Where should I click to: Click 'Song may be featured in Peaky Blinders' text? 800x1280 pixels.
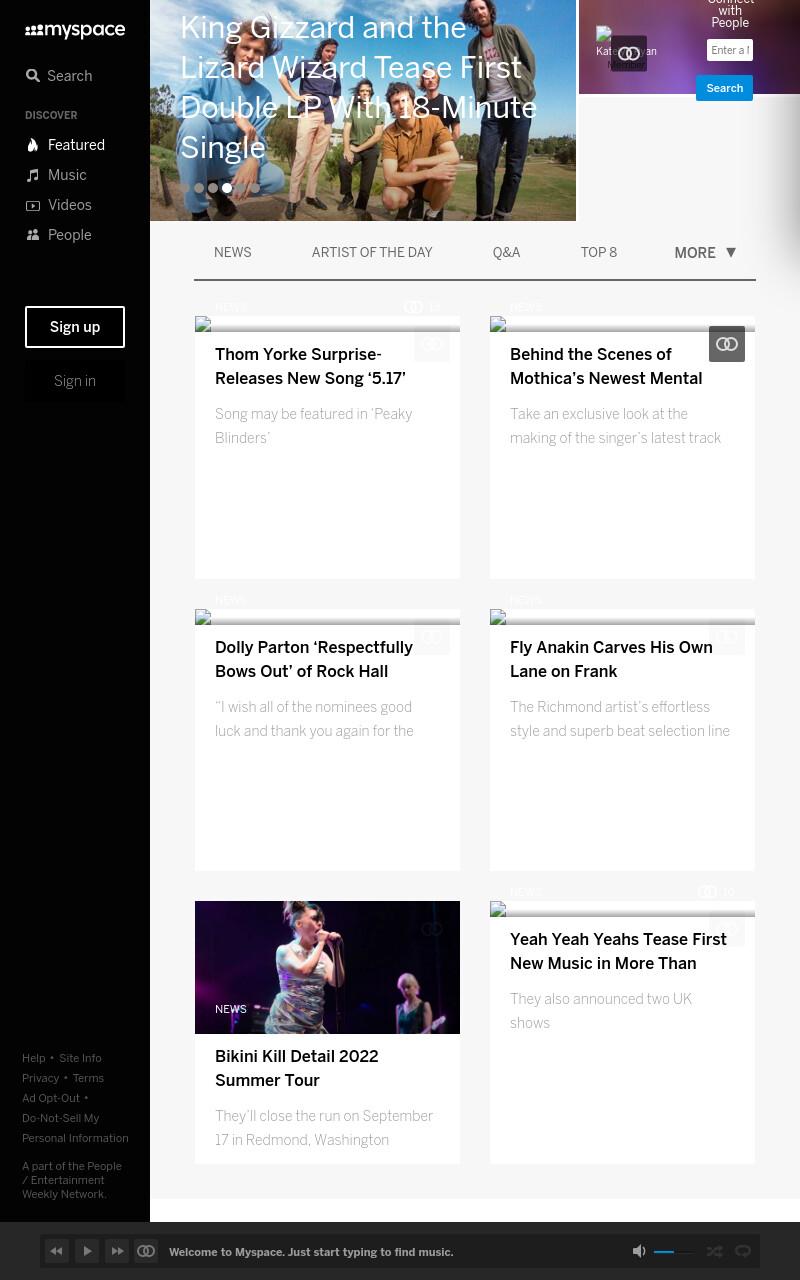click(x=314, y=426)
